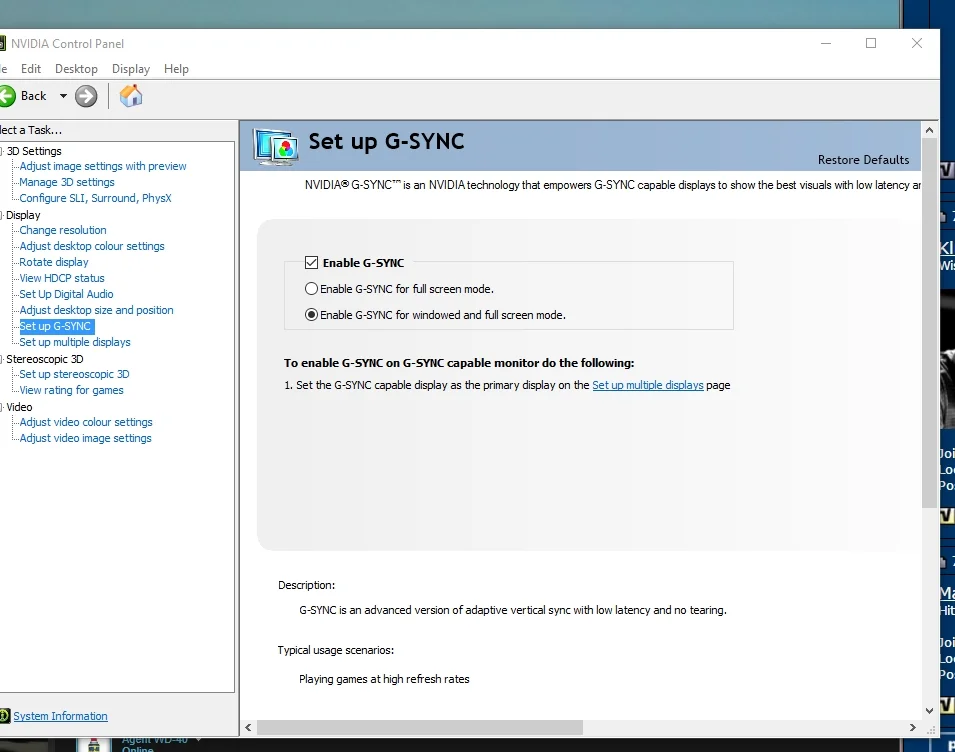Click the vertical scrollbar thumb
The height and width of the screenshot is (752, 955).
pyautogui.click(x=929, y=323)
